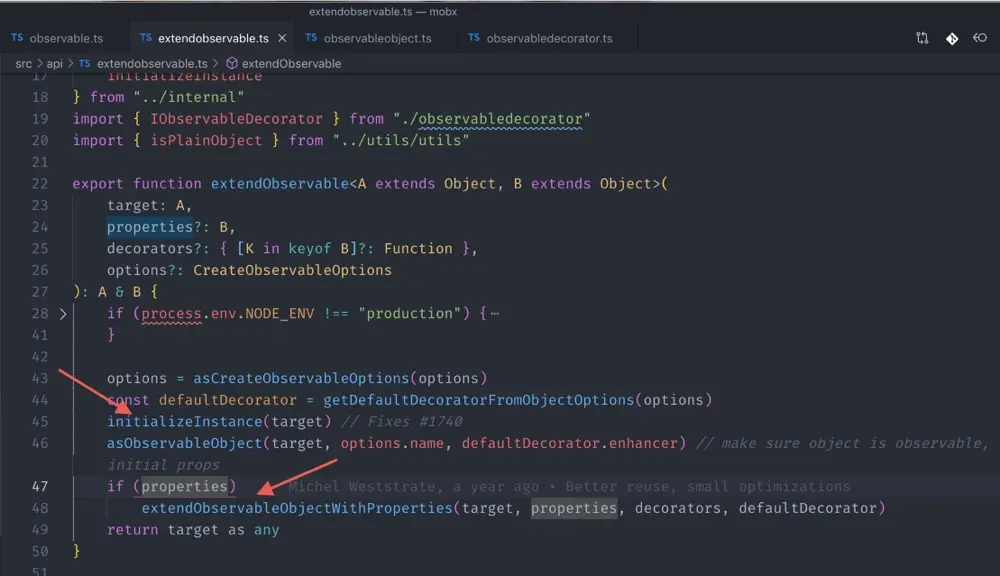Close the extendobservable.ts tab

coord(282,38)
